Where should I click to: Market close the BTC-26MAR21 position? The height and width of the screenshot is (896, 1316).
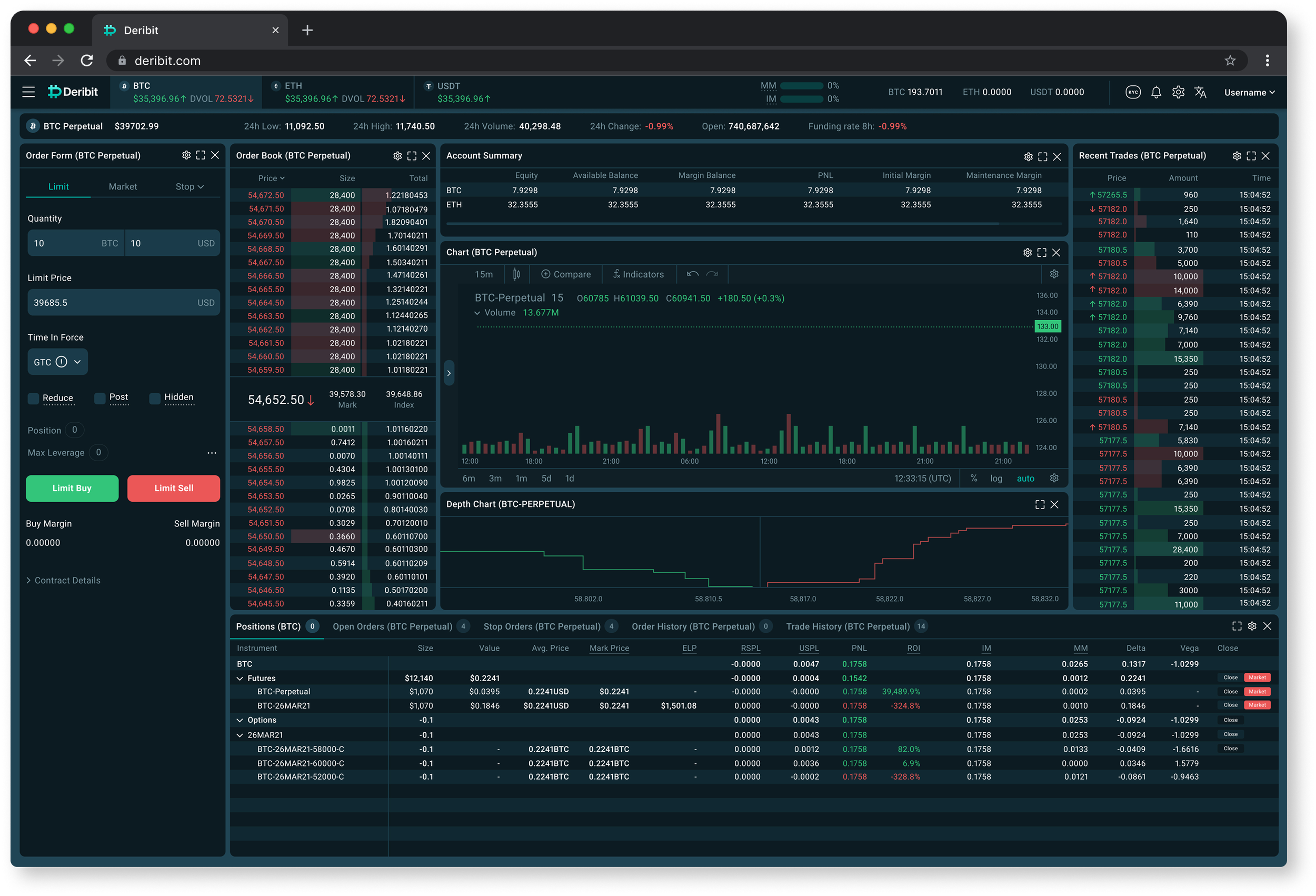tap(1257, 705)
